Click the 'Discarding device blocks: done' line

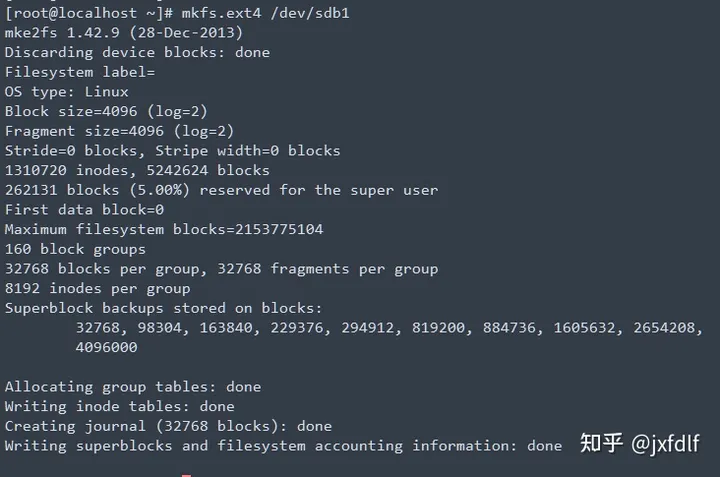point(137,52)
